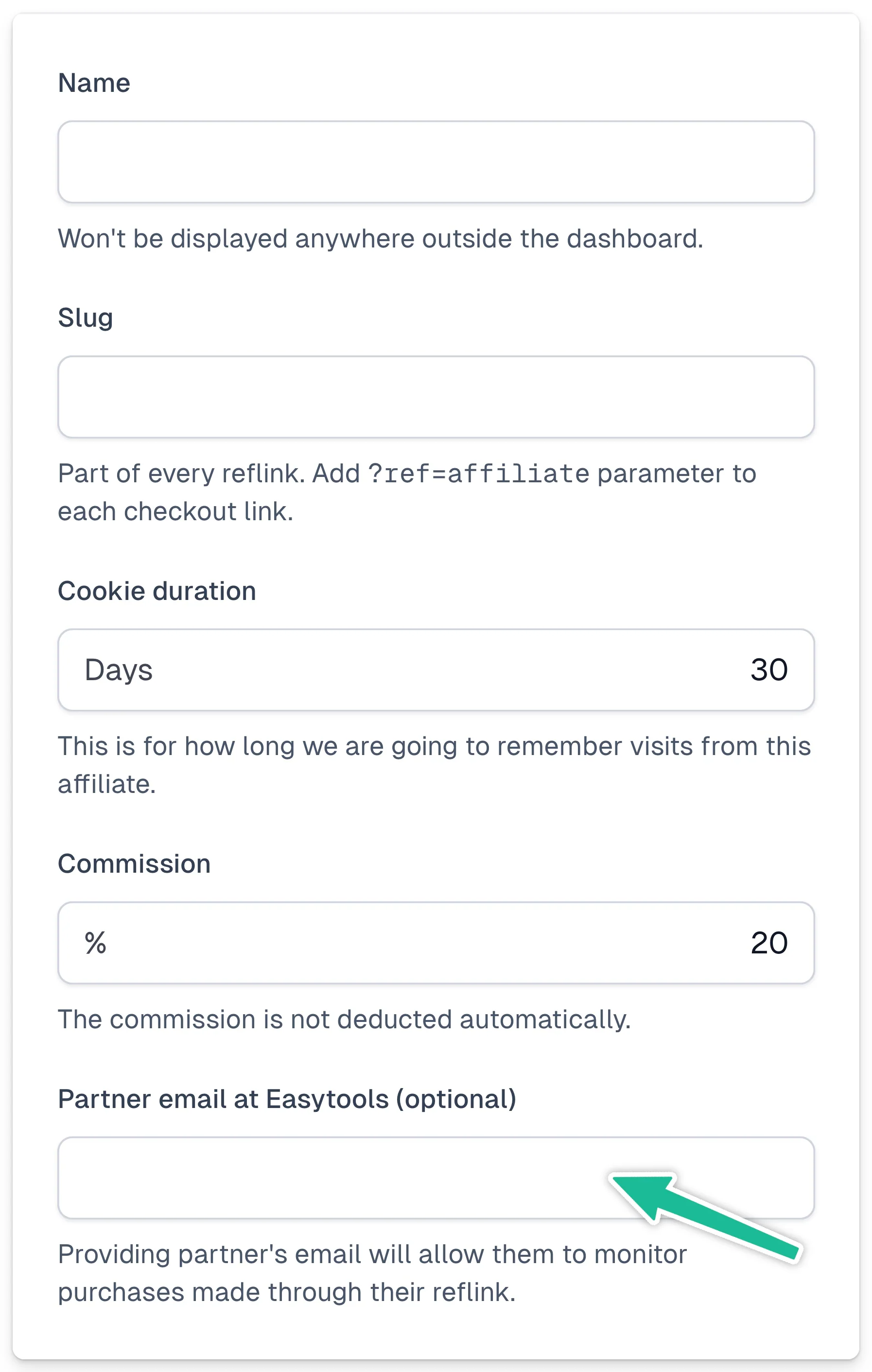
Task: Click the value 30 in Cookie duration
Action: point(769,670)
